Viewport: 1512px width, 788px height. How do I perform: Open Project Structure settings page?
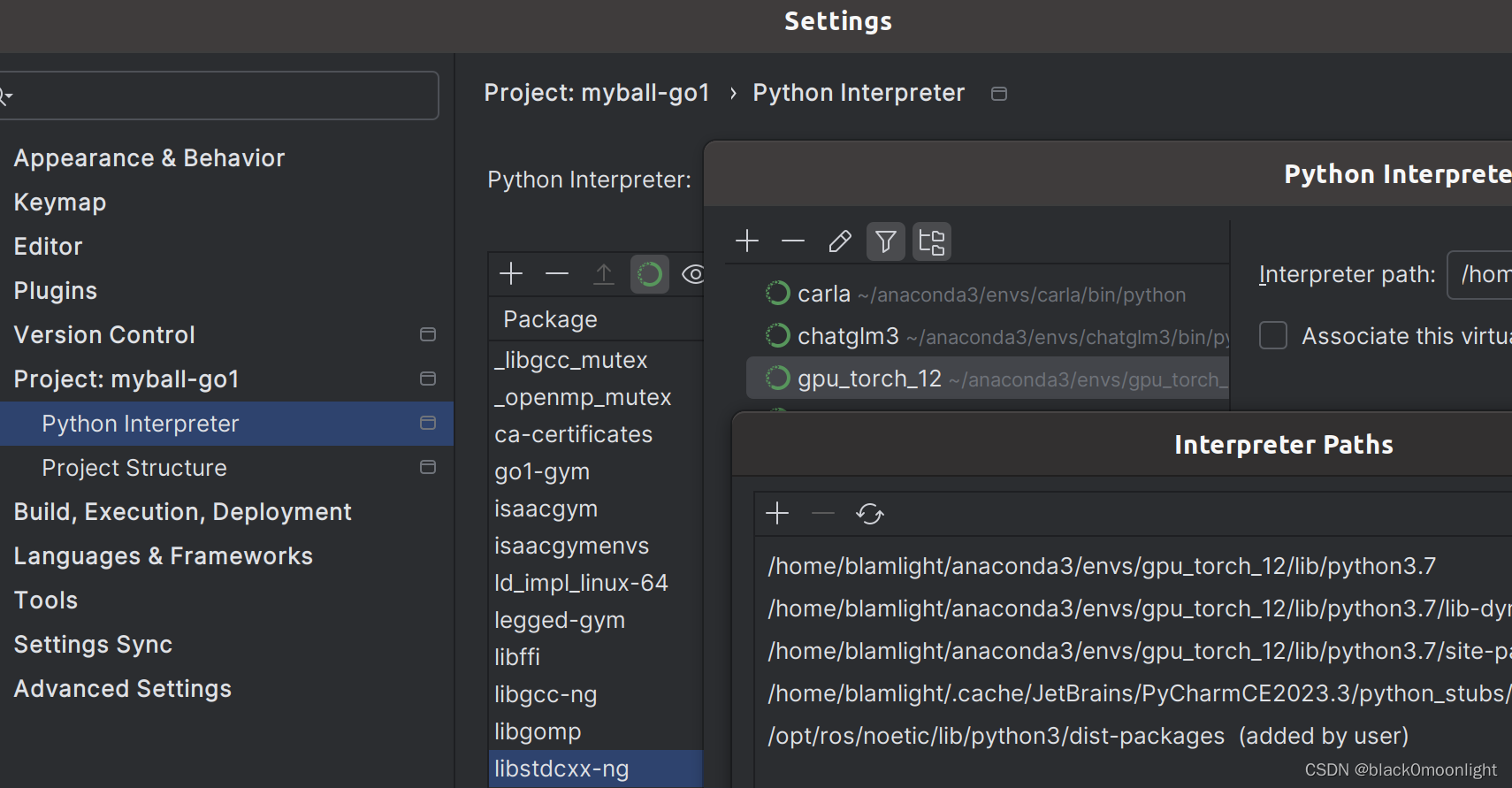(134, 468)
